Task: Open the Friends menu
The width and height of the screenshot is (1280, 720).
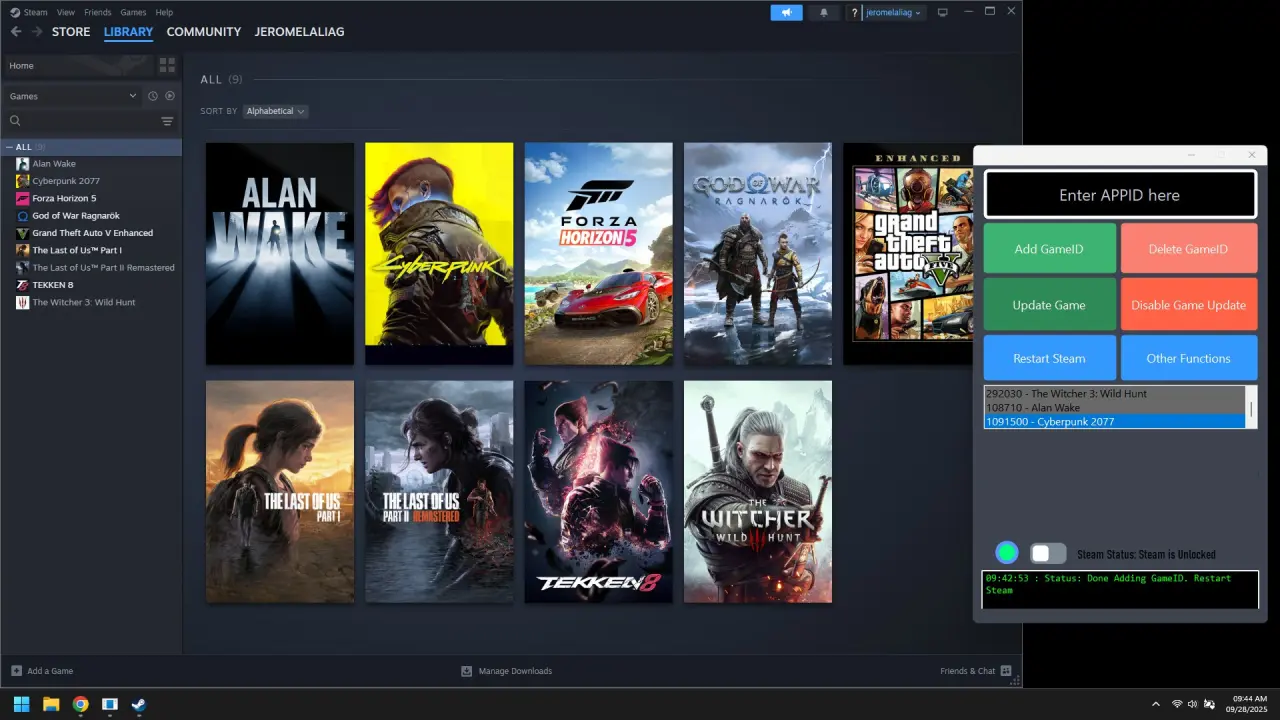Action: click(x=98, y=12)
